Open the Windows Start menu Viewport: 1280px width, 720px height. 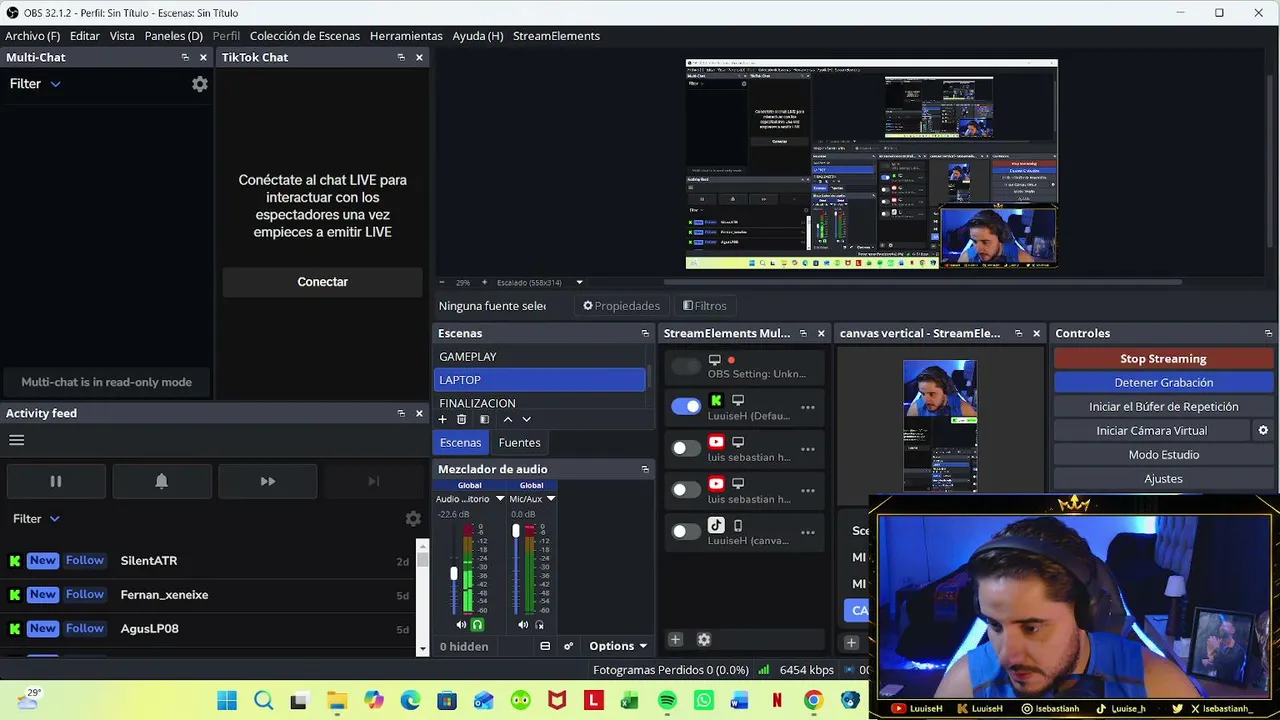click(227, 700)
